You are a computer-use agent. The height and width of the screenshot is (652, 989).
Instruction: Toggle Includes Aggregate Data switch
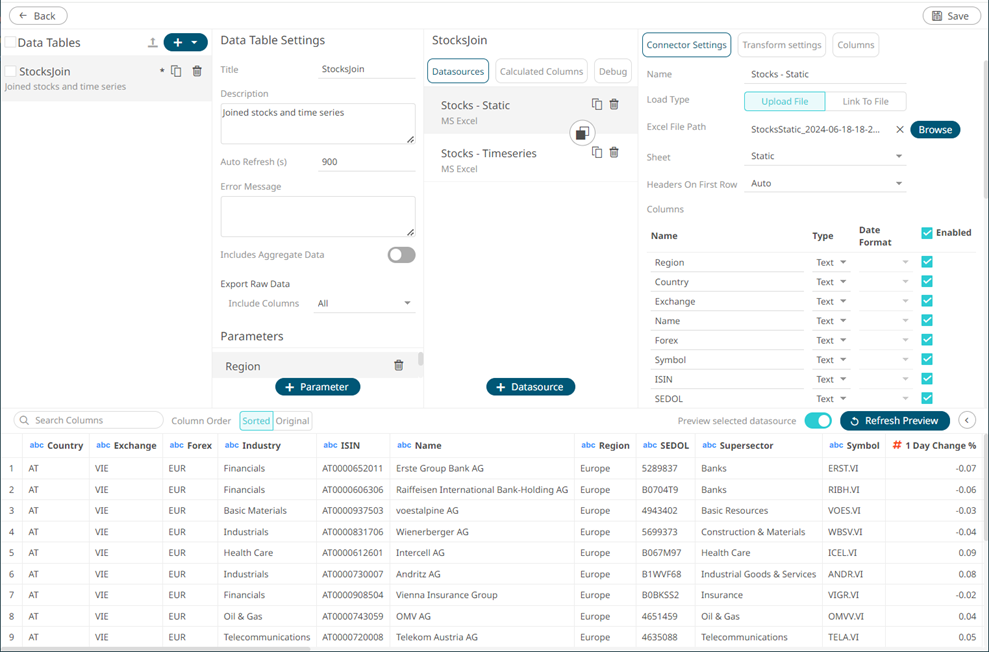401,255
